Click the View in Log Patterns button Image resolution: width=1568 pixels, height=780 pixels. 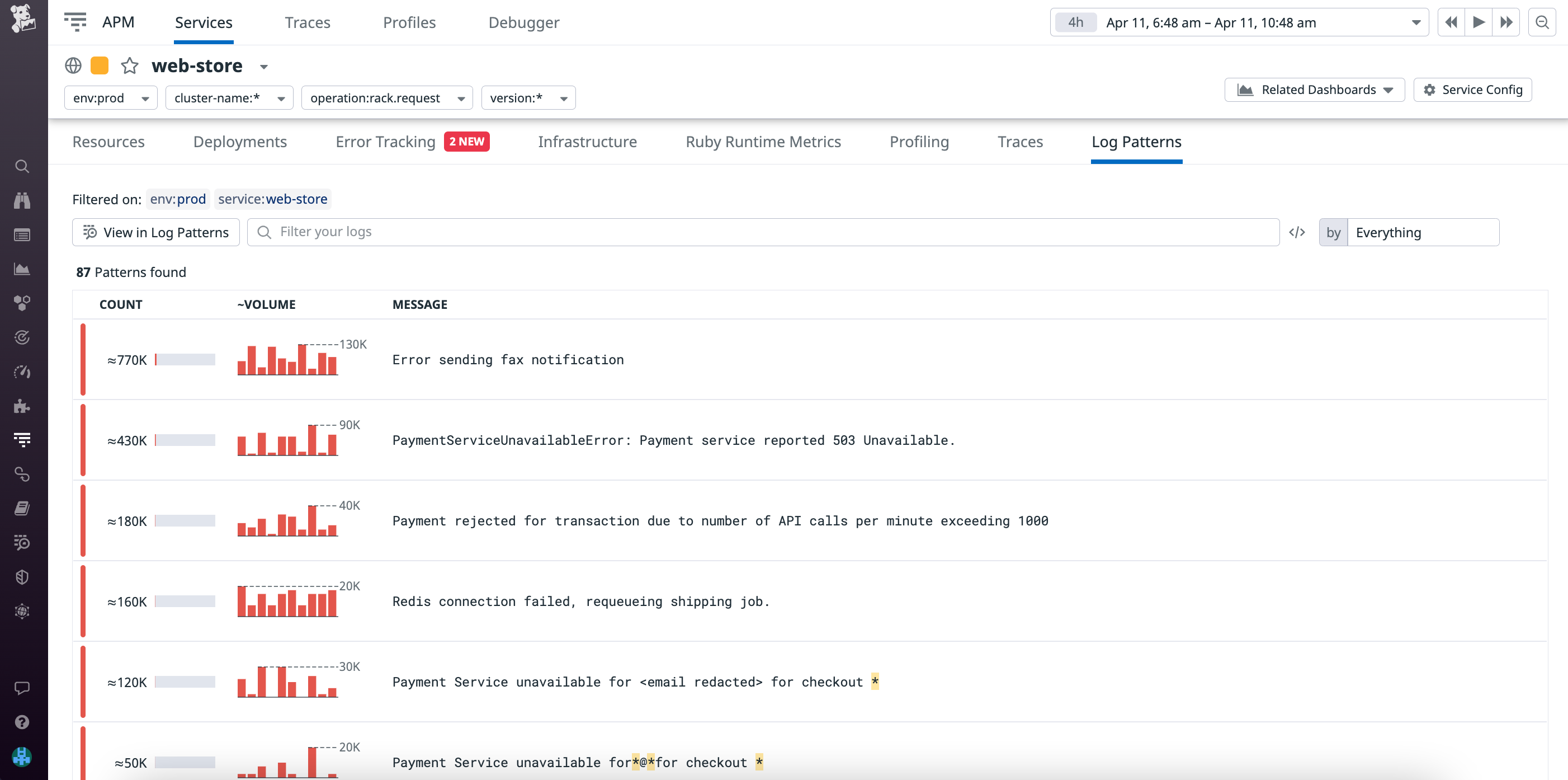155,232
